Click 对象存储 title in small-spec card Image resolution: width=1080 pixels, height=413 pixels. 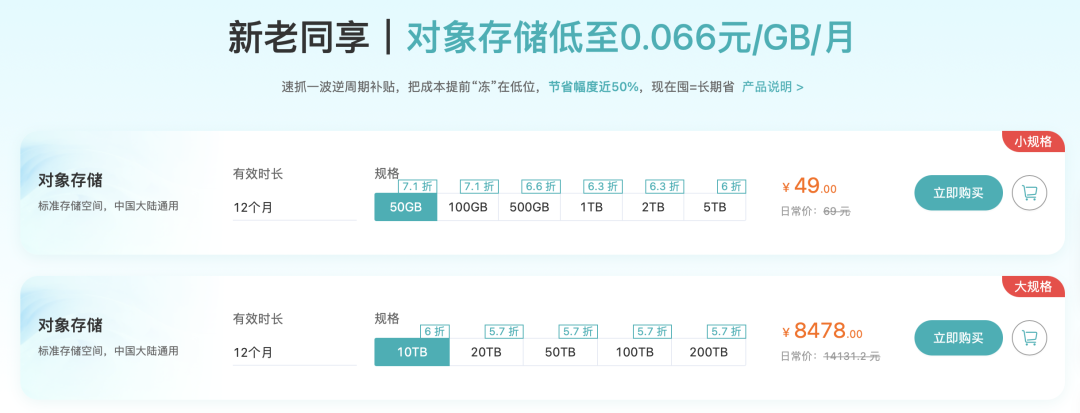[70, 181]
